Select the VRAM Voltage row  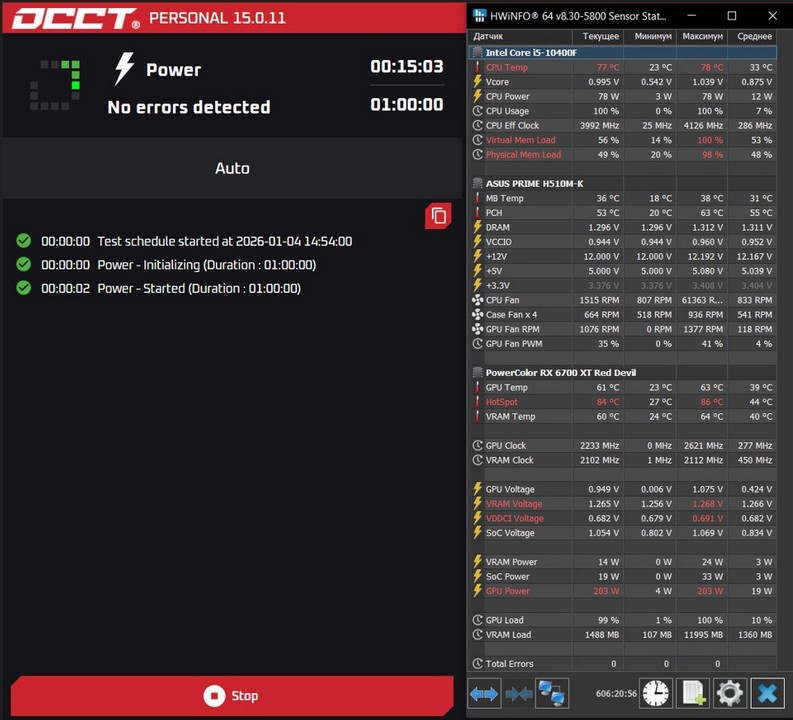623,504
